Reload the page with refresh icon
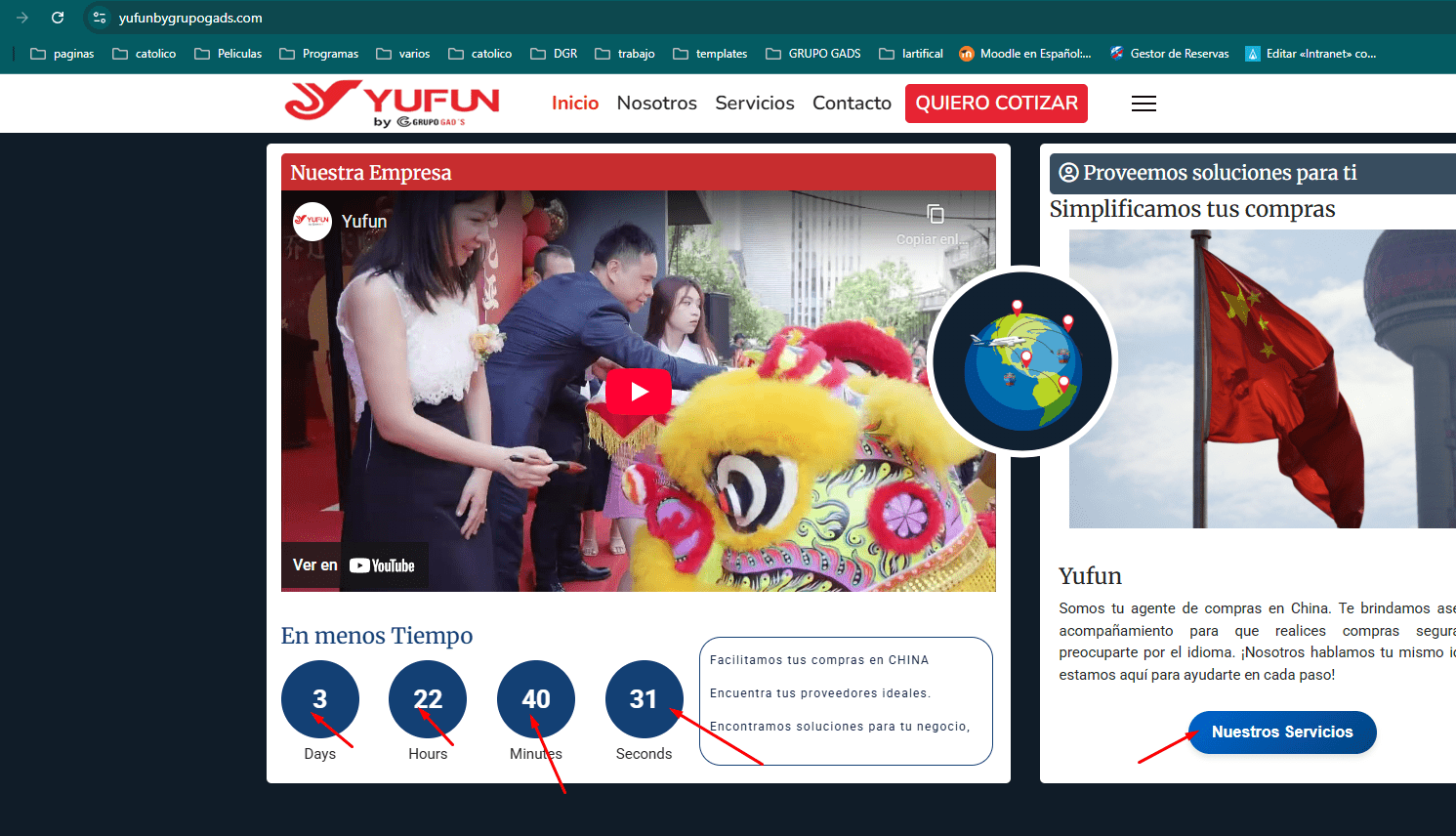1456x836 pixels. (x=58, y=18)
